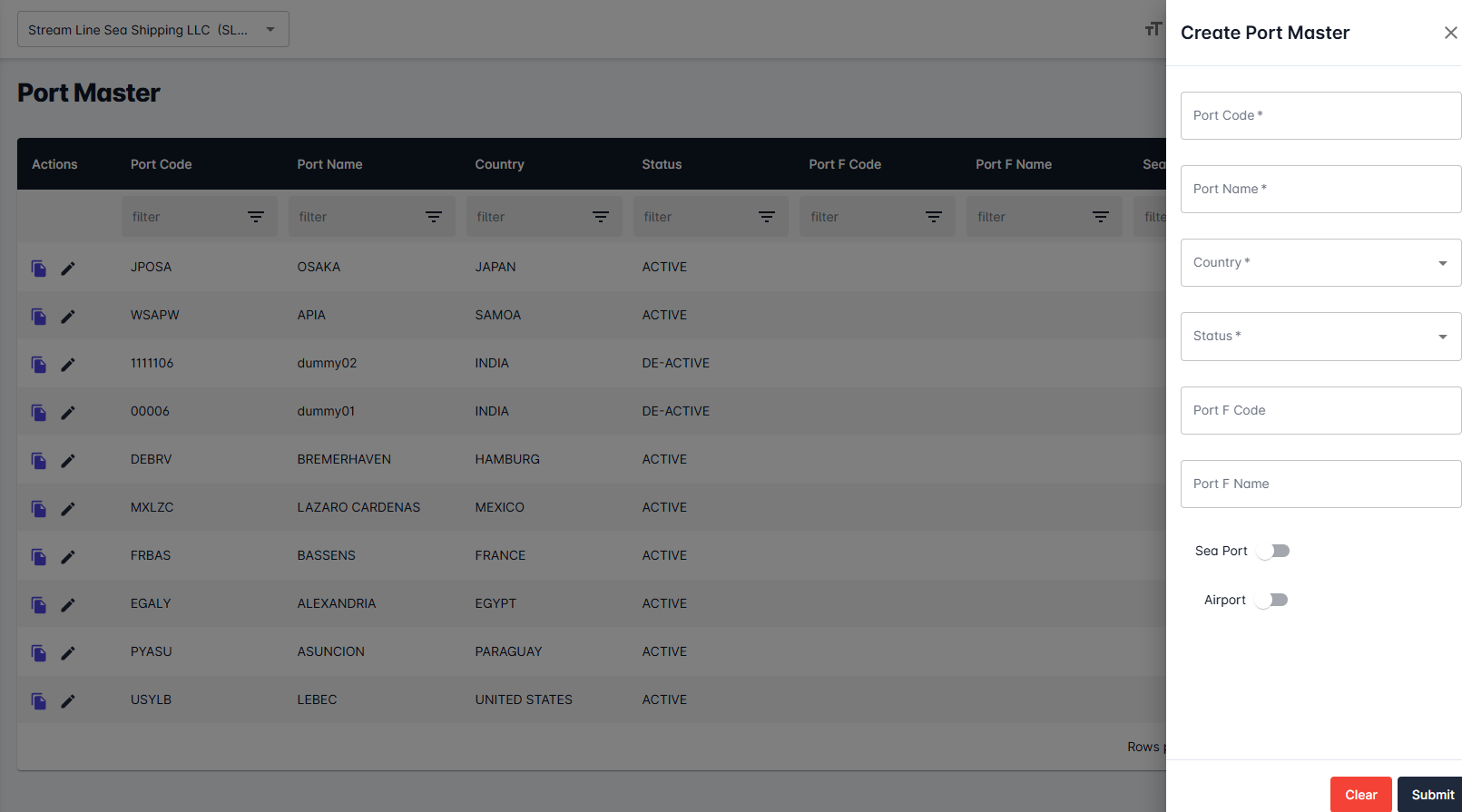
Task: Focus the Port Code input field
Action: point(1320,115)
